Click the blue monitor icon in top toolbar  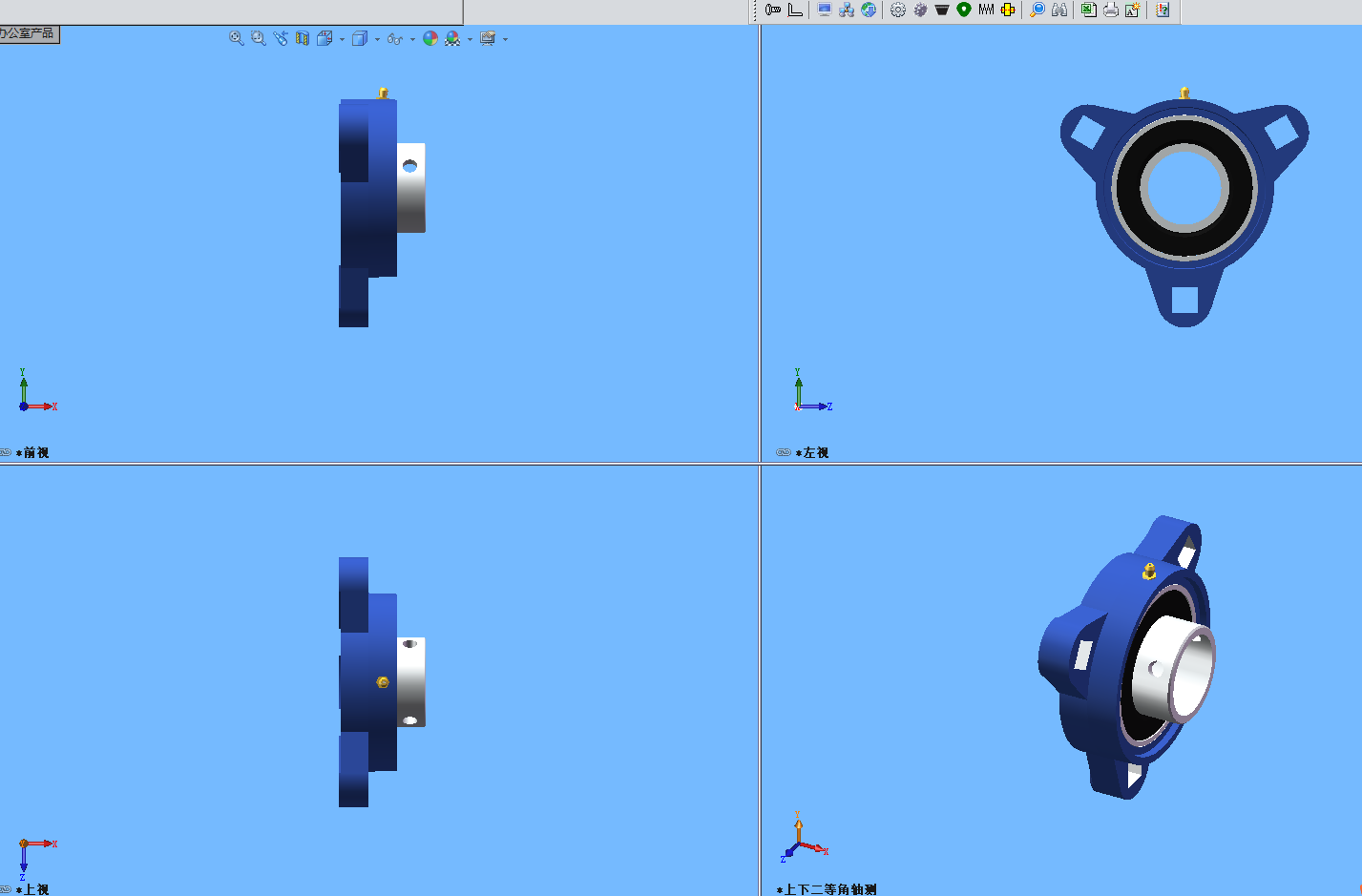825,10
